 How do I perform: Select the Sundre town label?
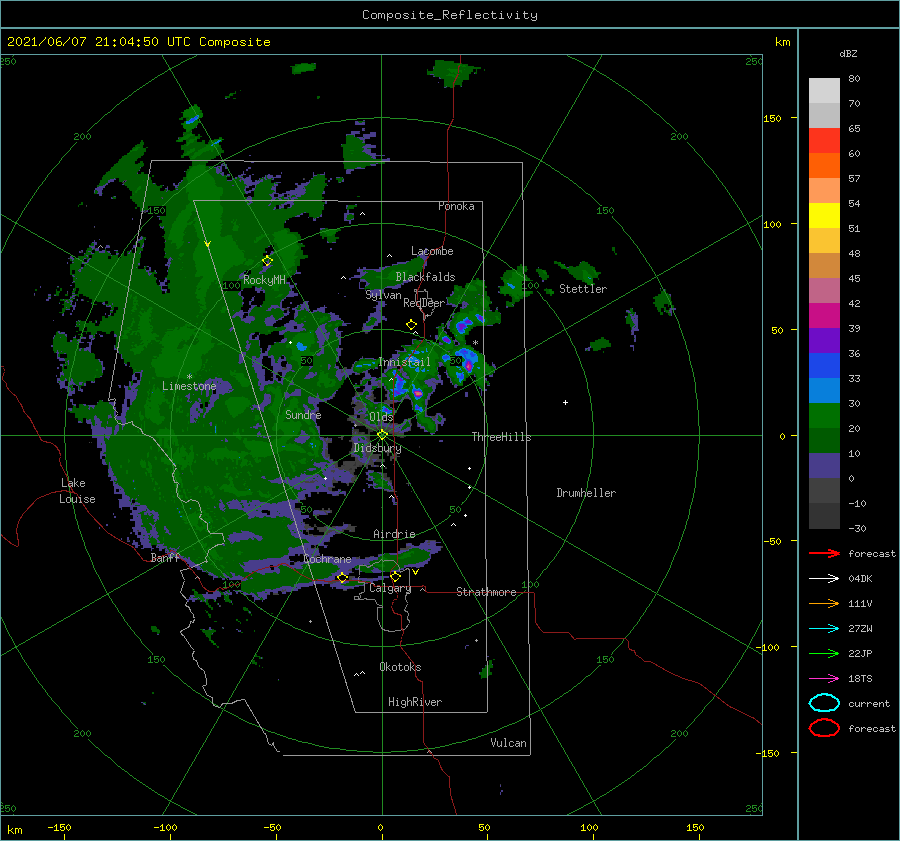click(x=303, y=414)
